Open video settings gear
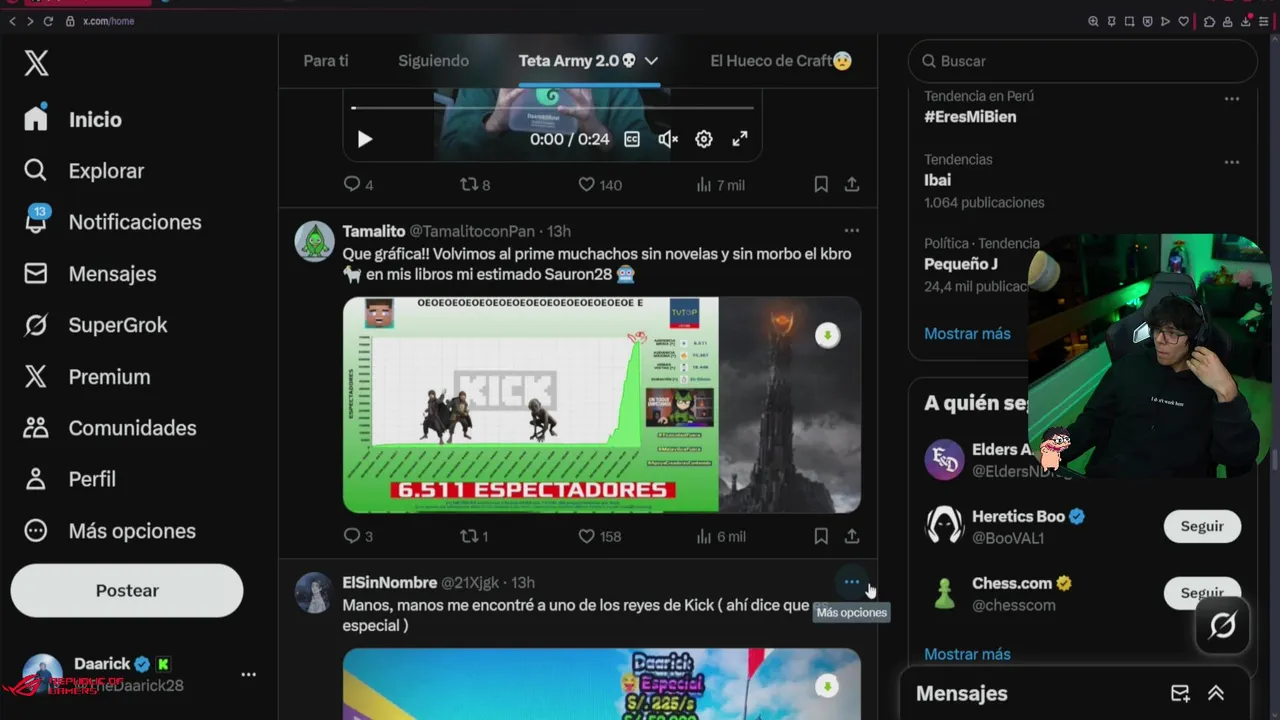Viewport: 1280px width, 720px height. point(704,139)
